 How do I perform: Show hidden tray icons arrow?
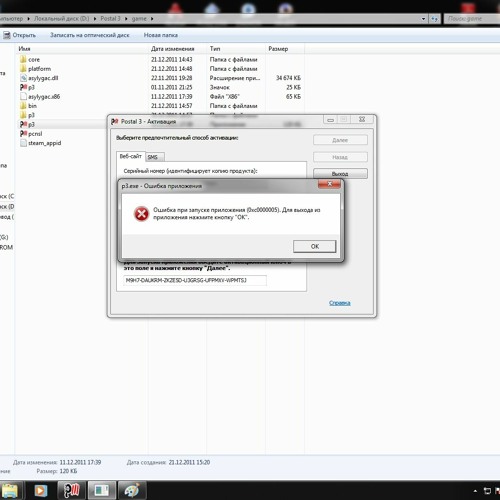click(475, 491)
